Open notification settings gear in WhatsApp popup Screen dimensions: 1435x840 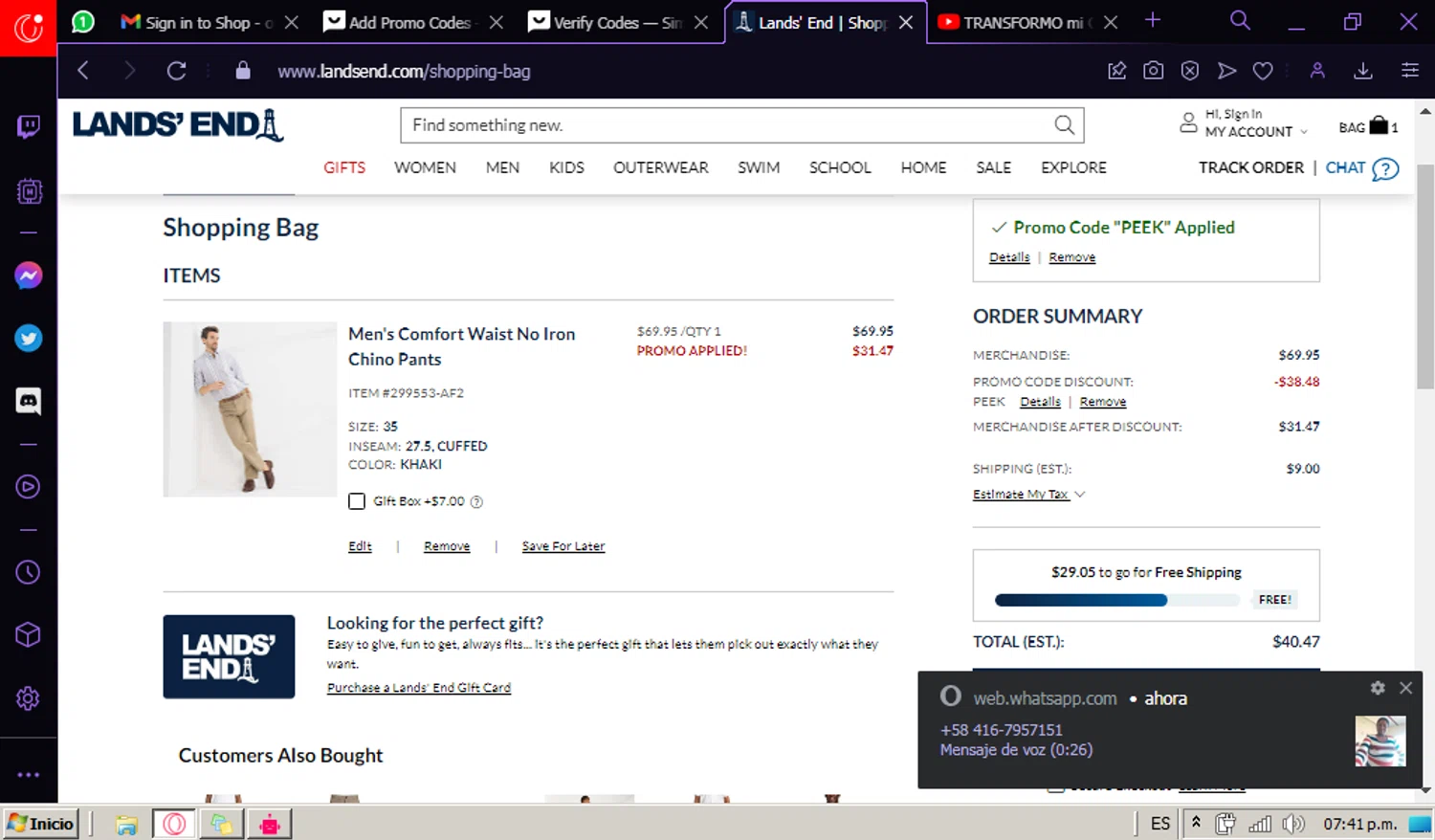click(1378, 688)
